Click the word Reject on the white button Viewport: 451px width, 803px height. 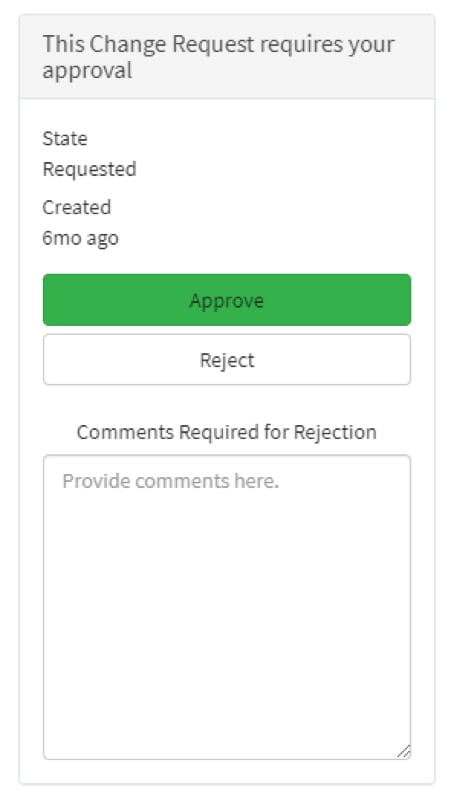[227, 360]
